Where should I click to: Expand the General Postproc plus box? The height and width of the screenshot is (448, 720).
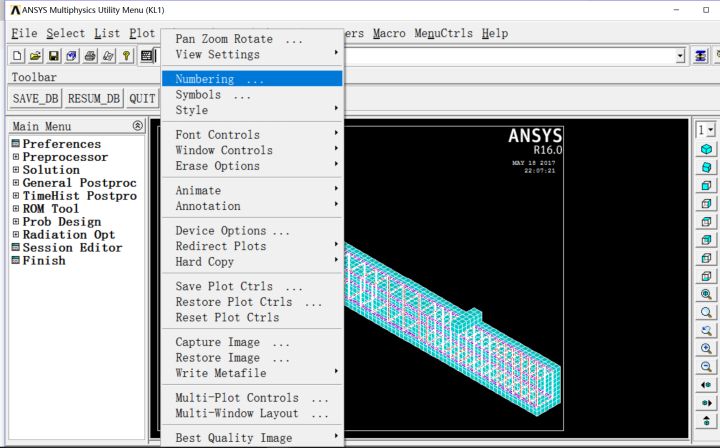16,182
